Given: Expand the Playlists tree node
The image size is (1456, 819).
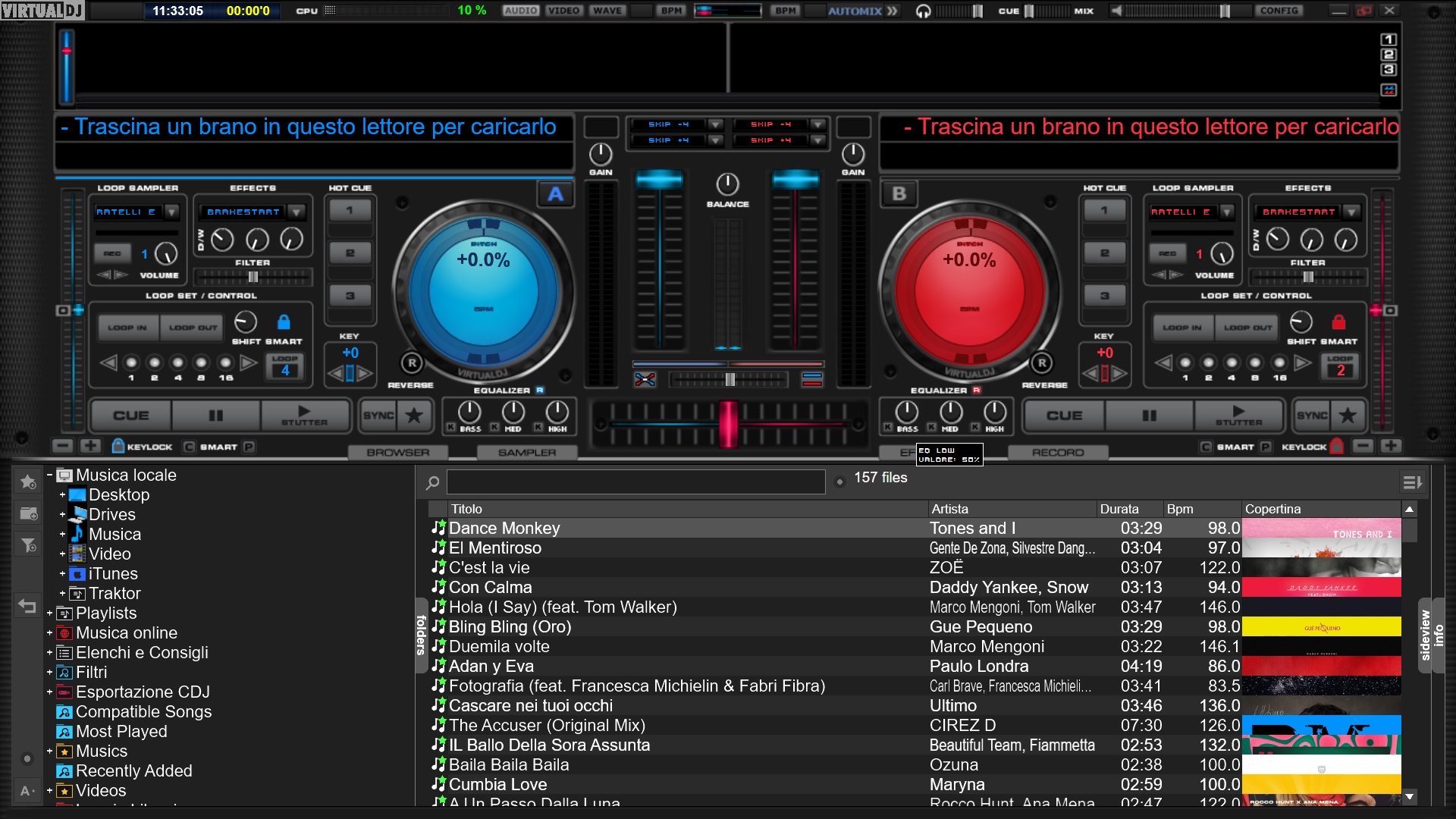Looking at the screenshot, I should coord(49,613).
